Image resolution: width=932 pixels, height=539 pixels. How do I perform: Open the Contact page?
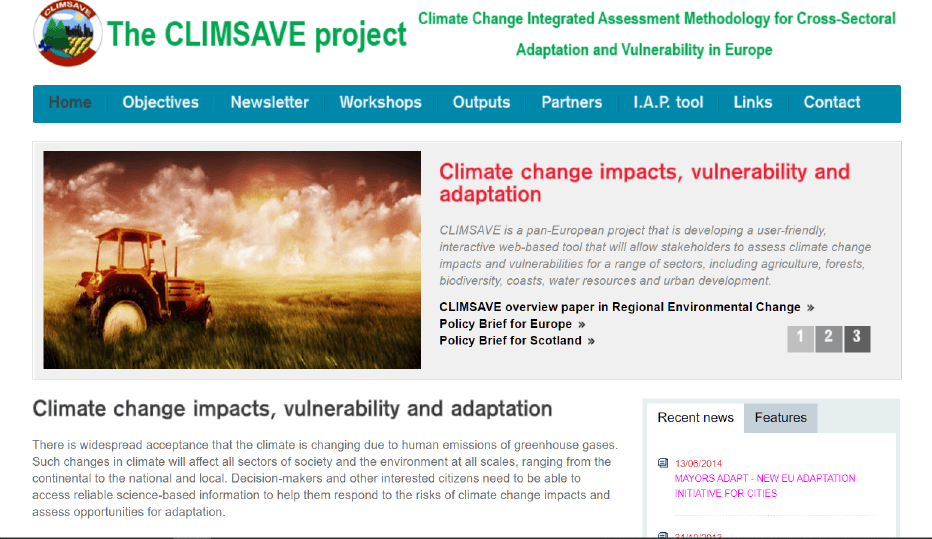point(831,103)
